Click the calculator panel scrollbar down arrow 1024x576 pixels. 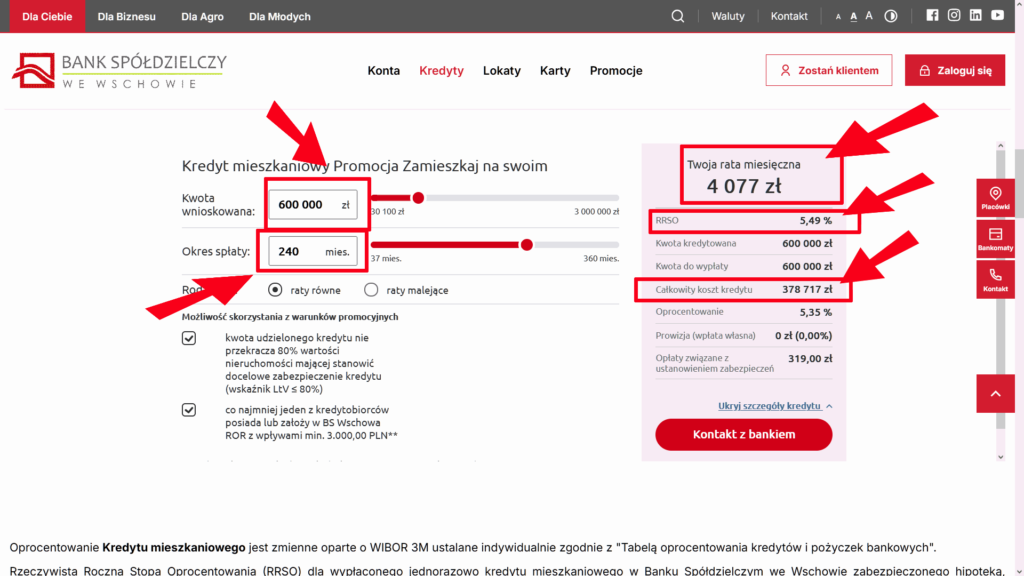(1000, 457)
